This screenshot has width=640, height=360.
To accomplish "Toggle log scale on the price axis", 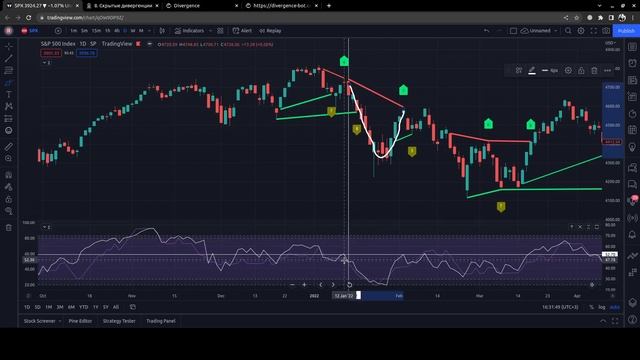I will click(x=602, y=307).
